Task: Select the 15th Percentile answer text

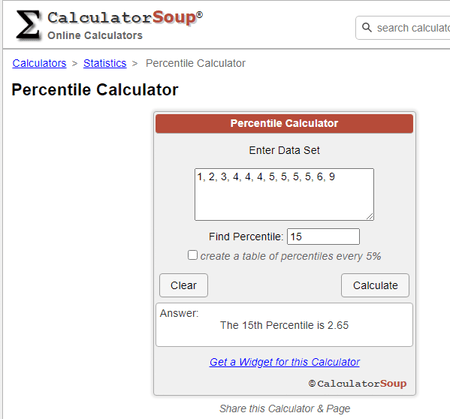Action: click(x=284, y=325)
